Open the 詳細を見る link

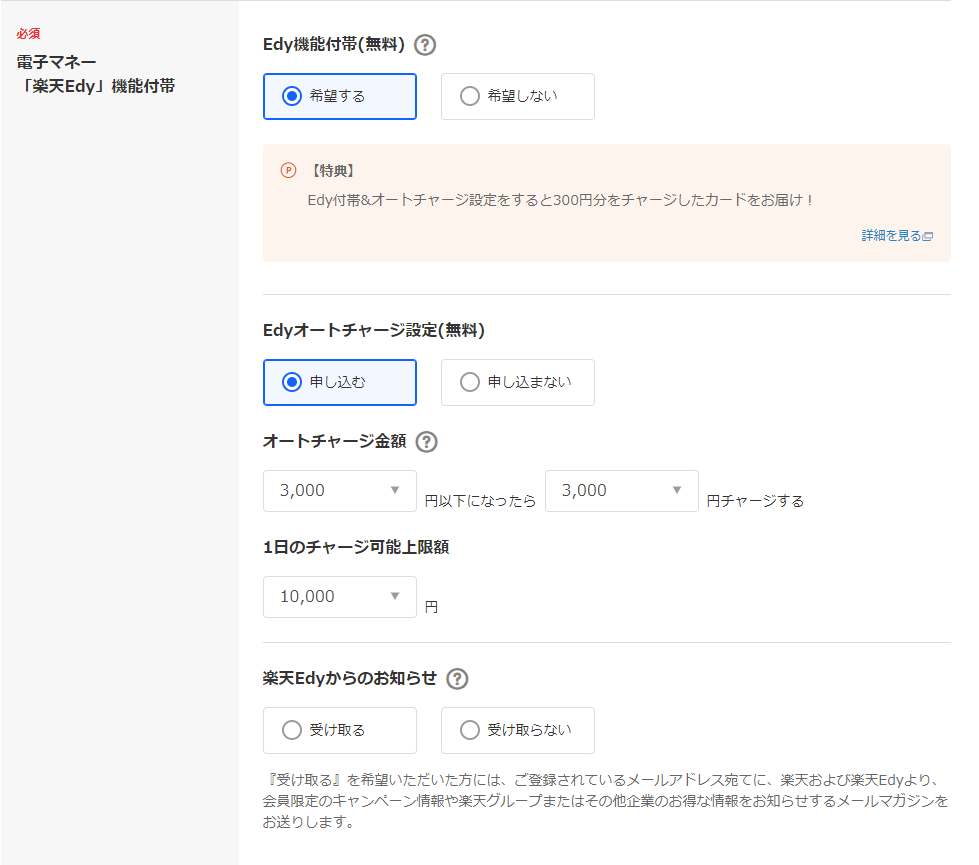coord(892,235)
